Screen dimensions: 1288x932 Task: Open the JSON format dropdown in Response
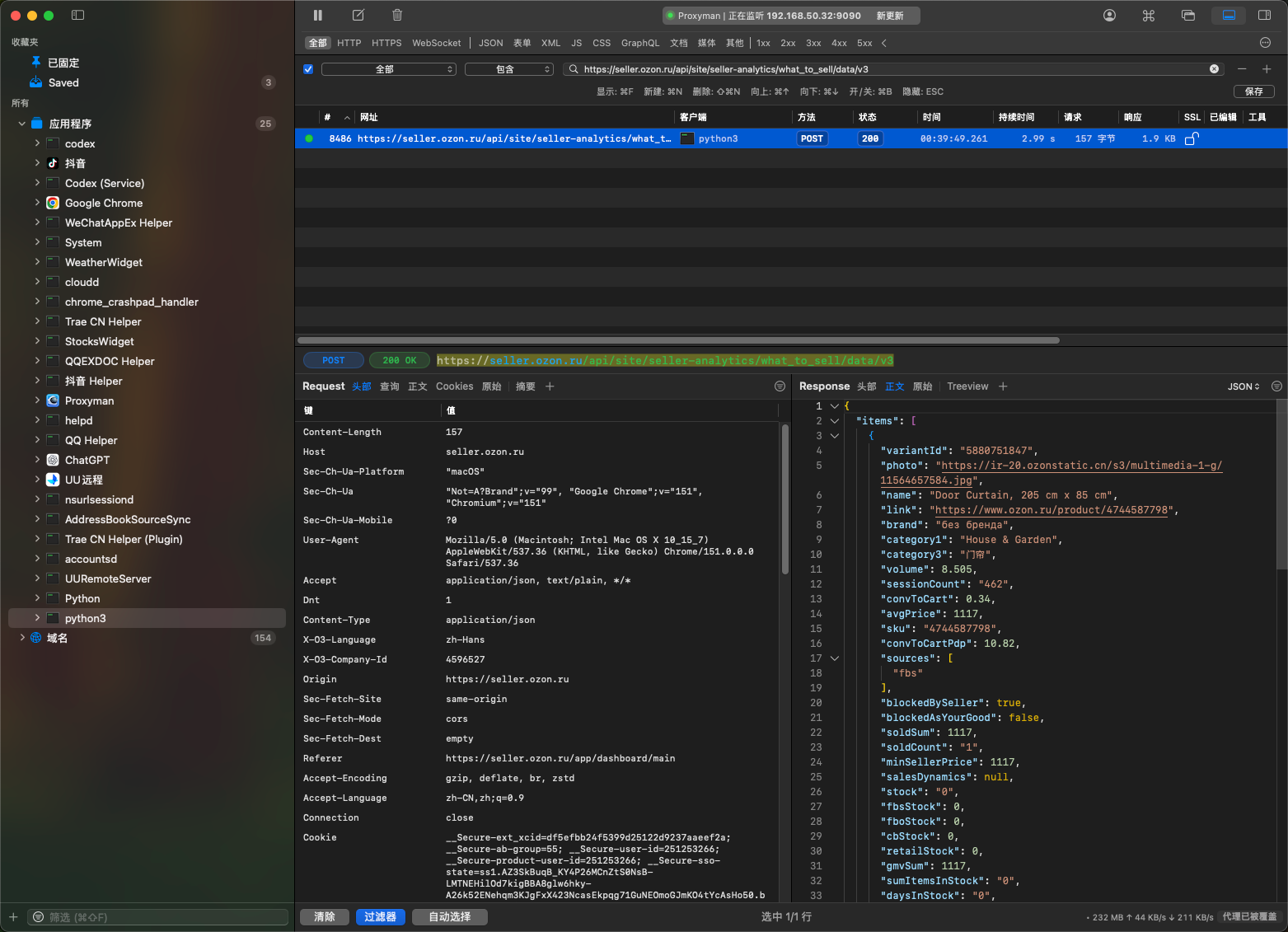[1244, 386]
